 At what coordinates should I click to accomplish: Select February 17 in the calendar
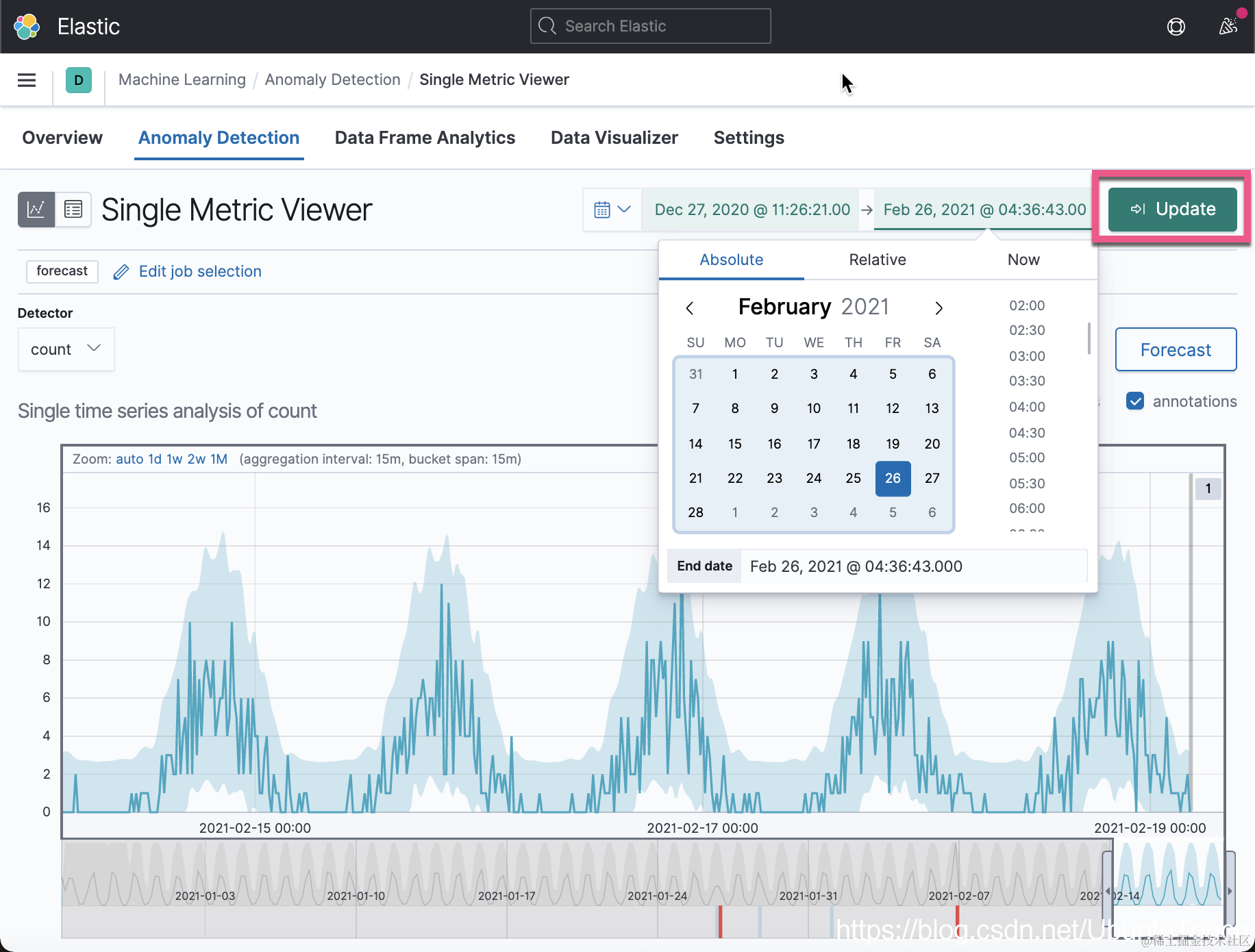pos(814,444)
